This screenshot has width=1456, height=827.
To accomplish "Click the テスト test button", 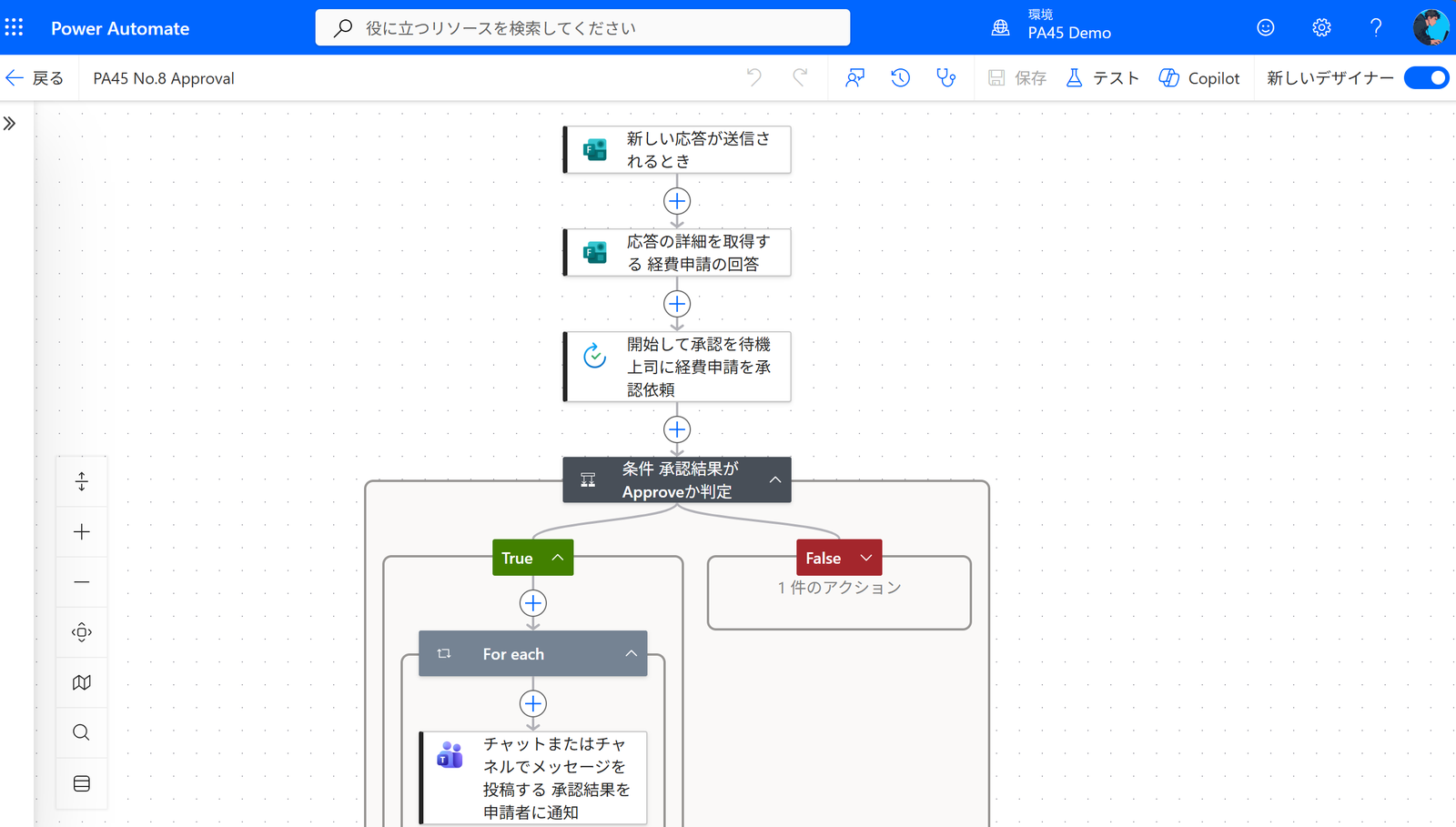I will (x=1102, y=78).
